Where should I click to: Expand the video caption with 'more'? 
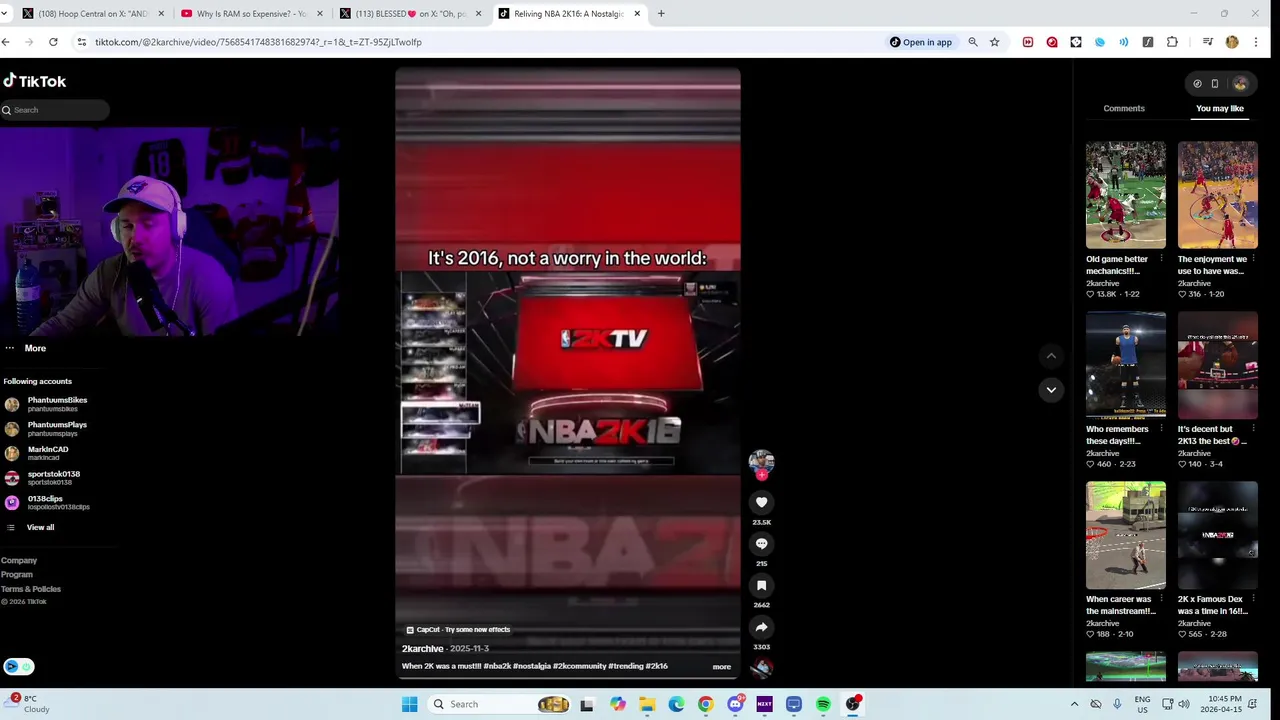click(x=721, y=667)
